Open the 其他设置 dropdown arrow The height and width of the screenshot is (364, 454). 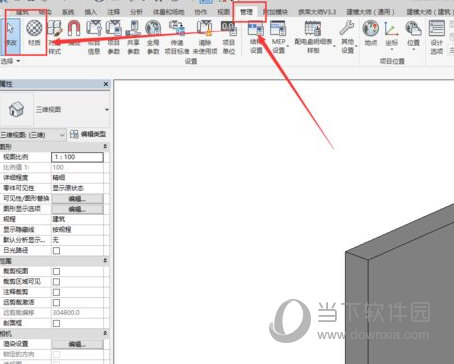[x=356, y=46]
